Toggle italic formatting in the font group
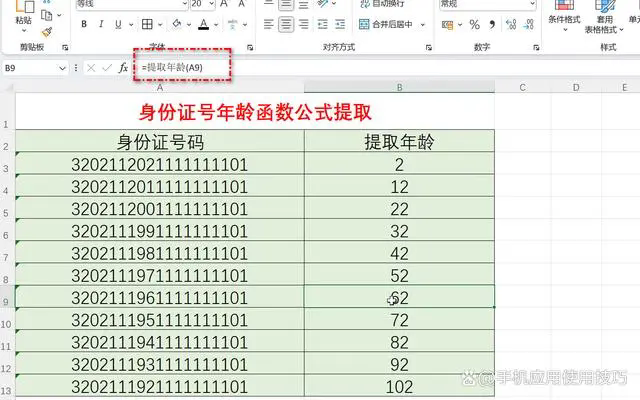640x400 pixels. click(x=101, y=25)
